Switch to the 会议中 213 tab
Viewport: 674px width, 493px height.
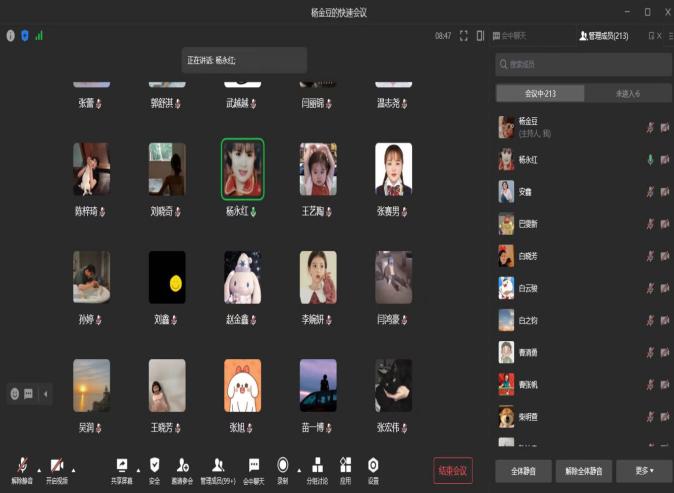pyautogui.click(x=540, y=93)
